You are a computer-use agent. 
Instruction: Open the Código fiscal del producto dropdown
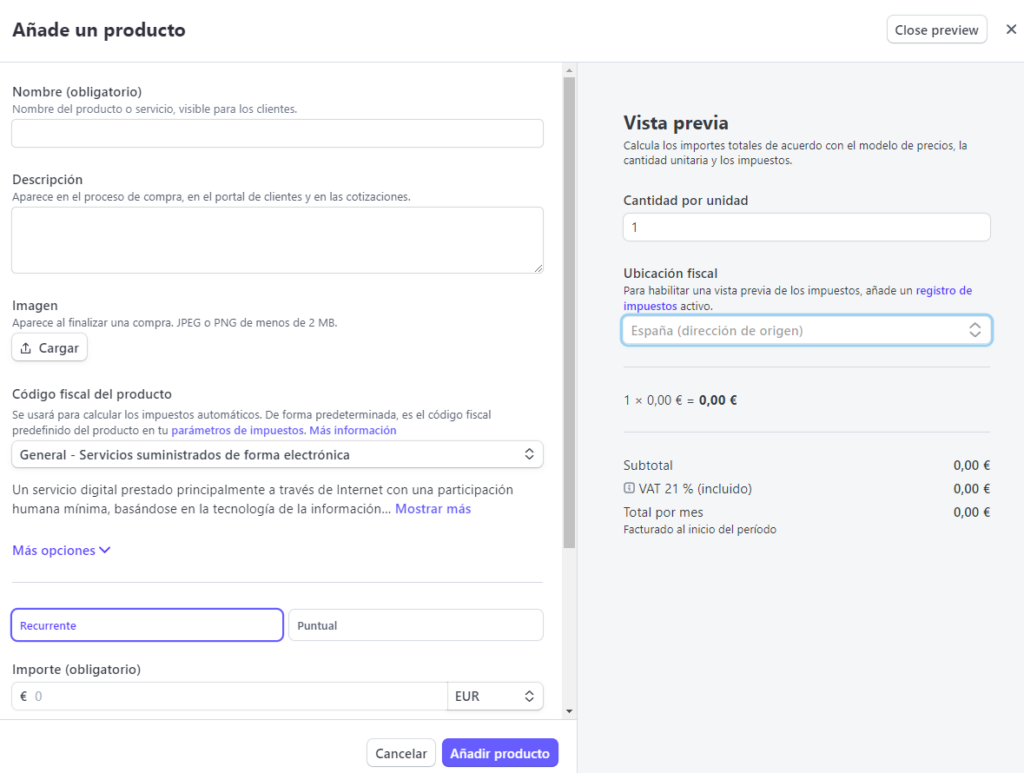(x=277, y=455)
